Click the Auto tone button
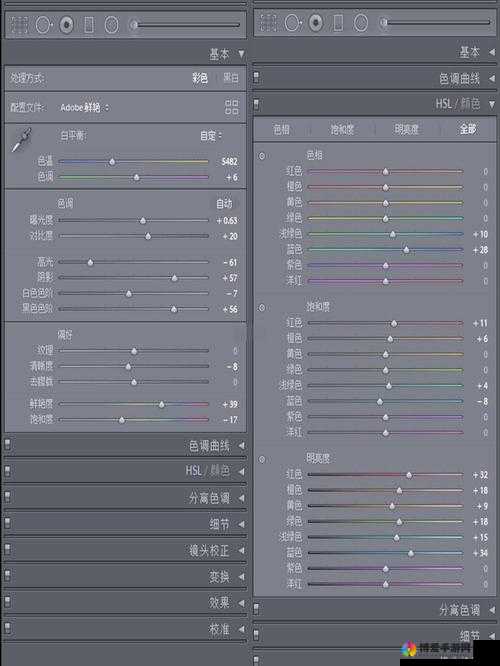 pyautogui.click(x=224, y=204)
